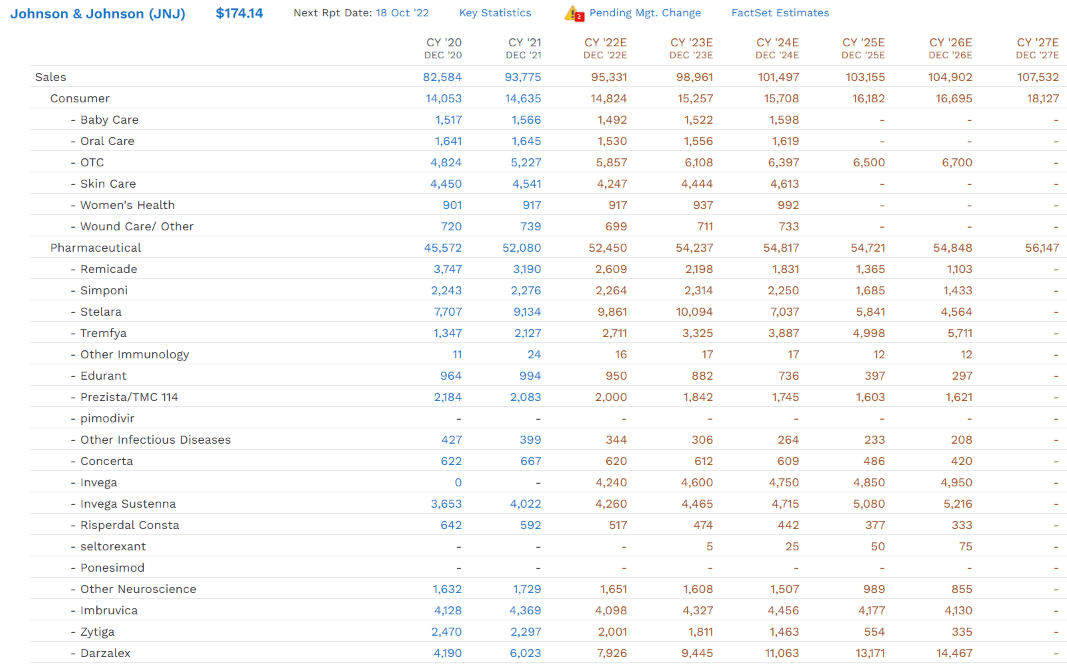Select the Women's Health row label
Screen dimensions: 1067x664
(127, 205)
